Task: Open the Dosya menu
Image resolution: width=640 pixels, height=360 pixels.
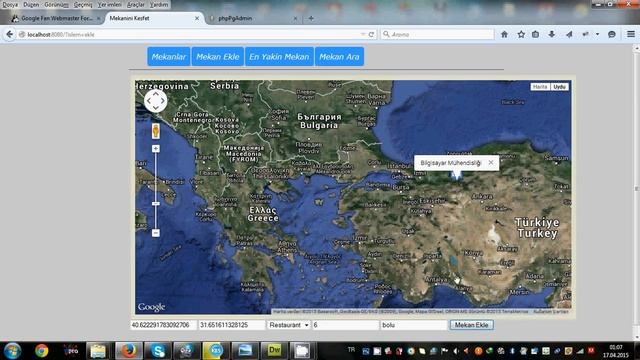Action: (x=10, y=4)
